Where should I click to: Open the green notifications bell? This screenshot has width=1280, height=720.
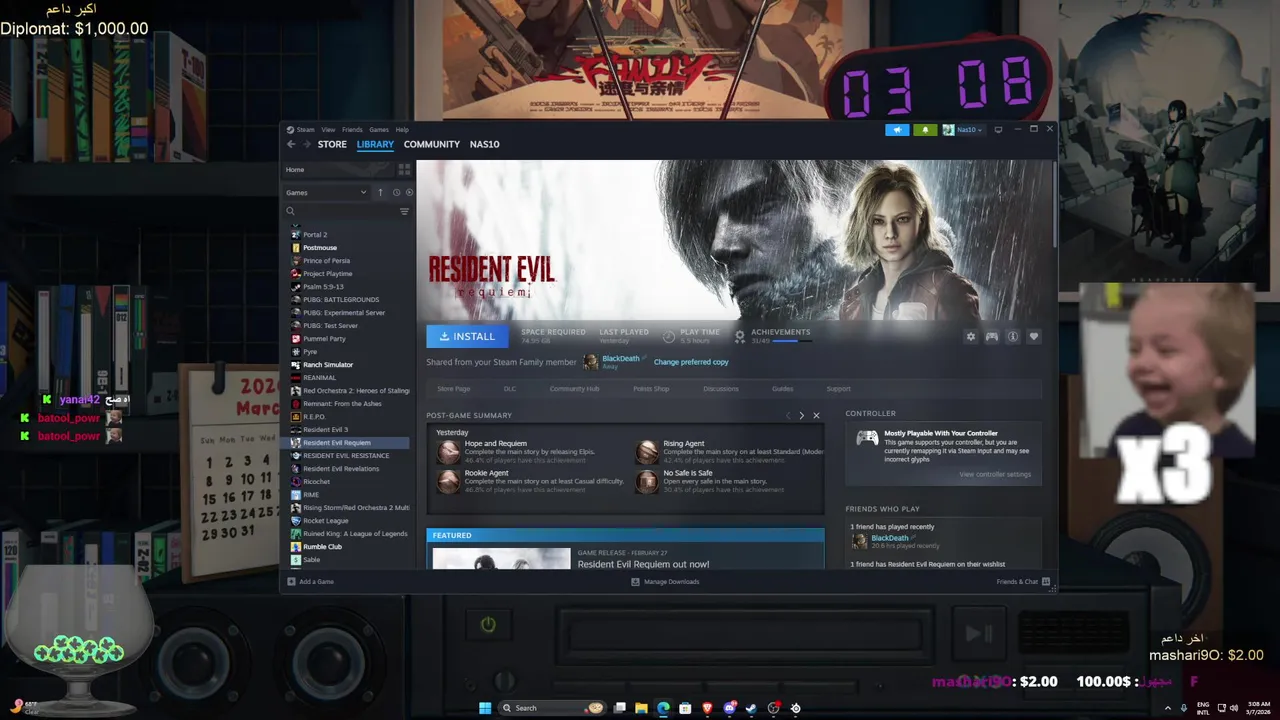pyautogui.click(x=925, y=129)
